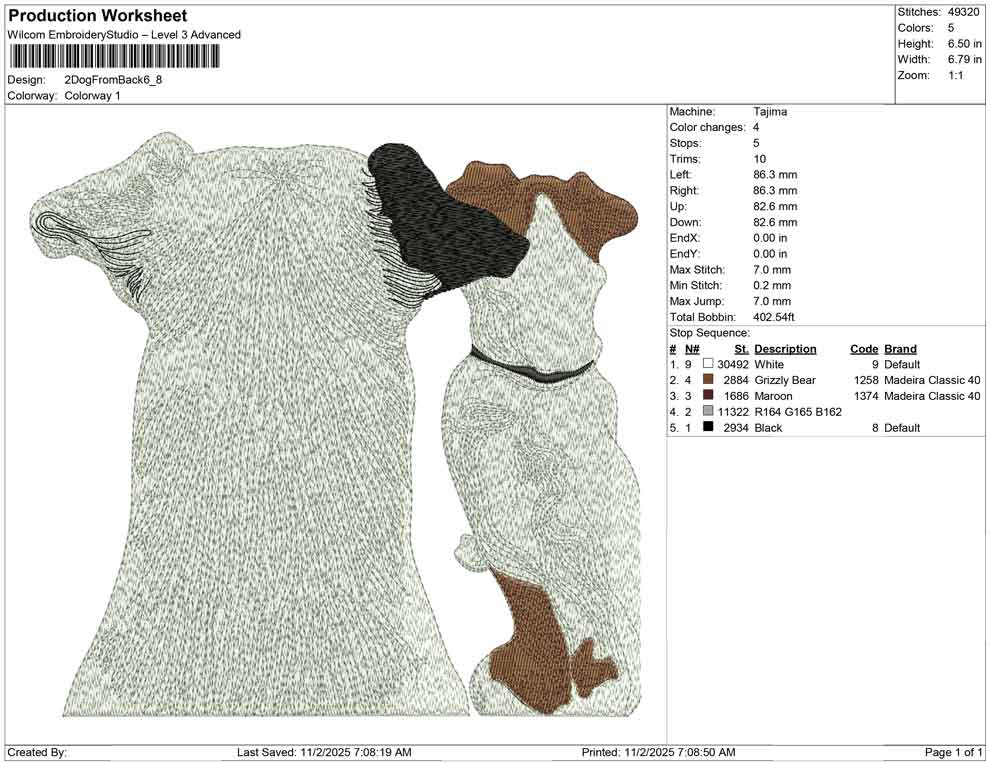This screenshot has width=990, height=762.
Task: Click the Machine value Tajima
Action: 770,112
